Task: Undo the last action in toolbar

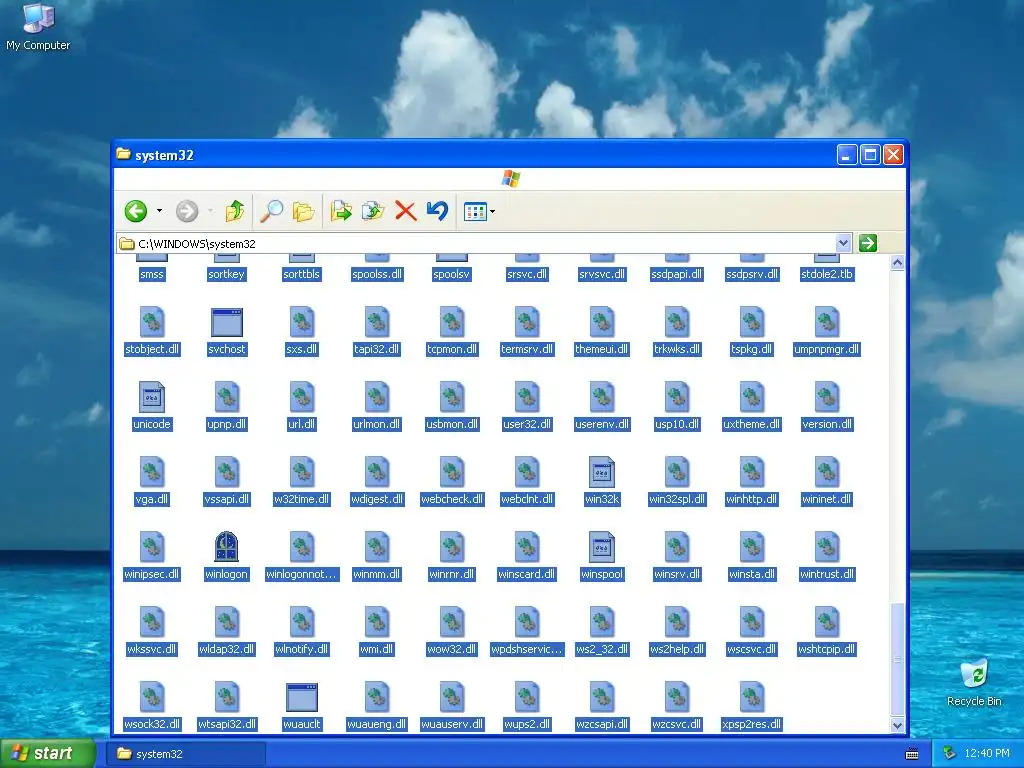Action: [438, 211]
